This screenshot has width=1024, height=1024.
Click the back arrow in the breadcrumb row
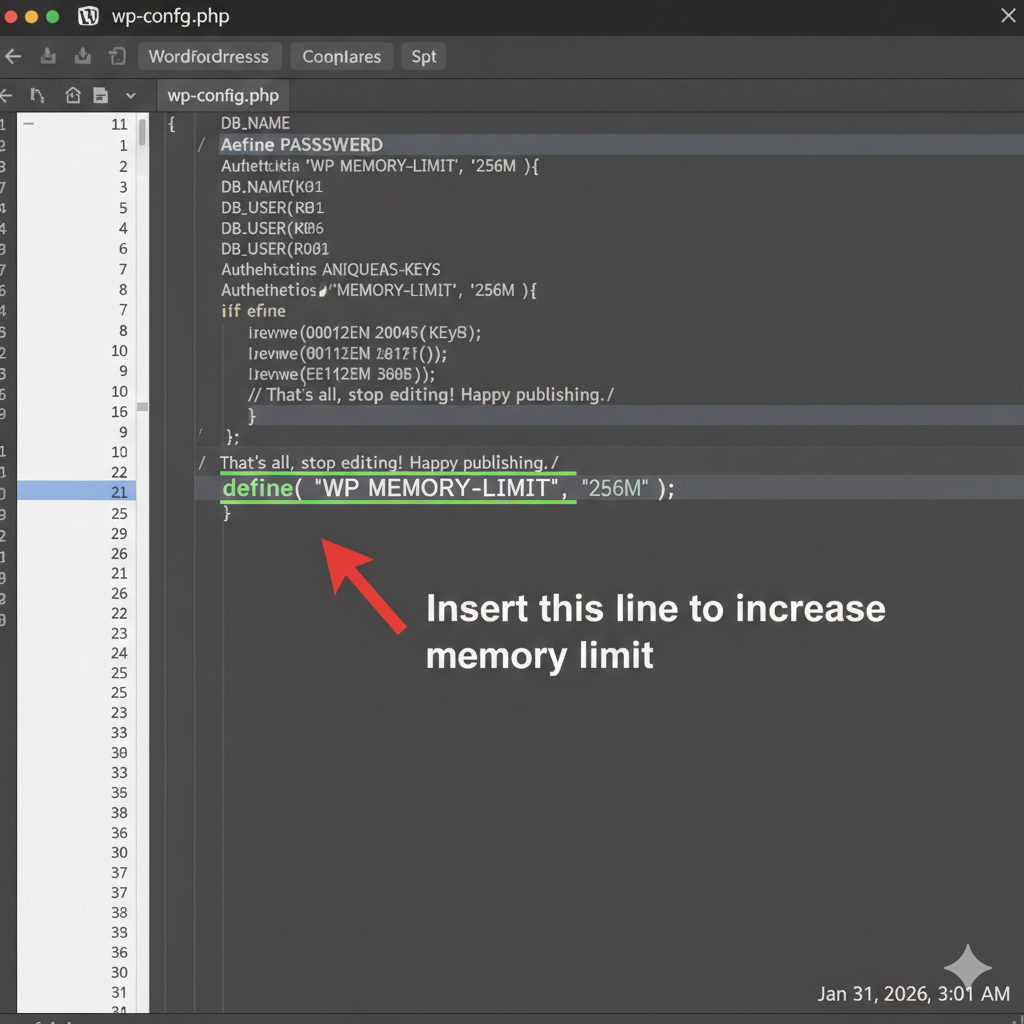pyautogui.click(x=6, y=95)
